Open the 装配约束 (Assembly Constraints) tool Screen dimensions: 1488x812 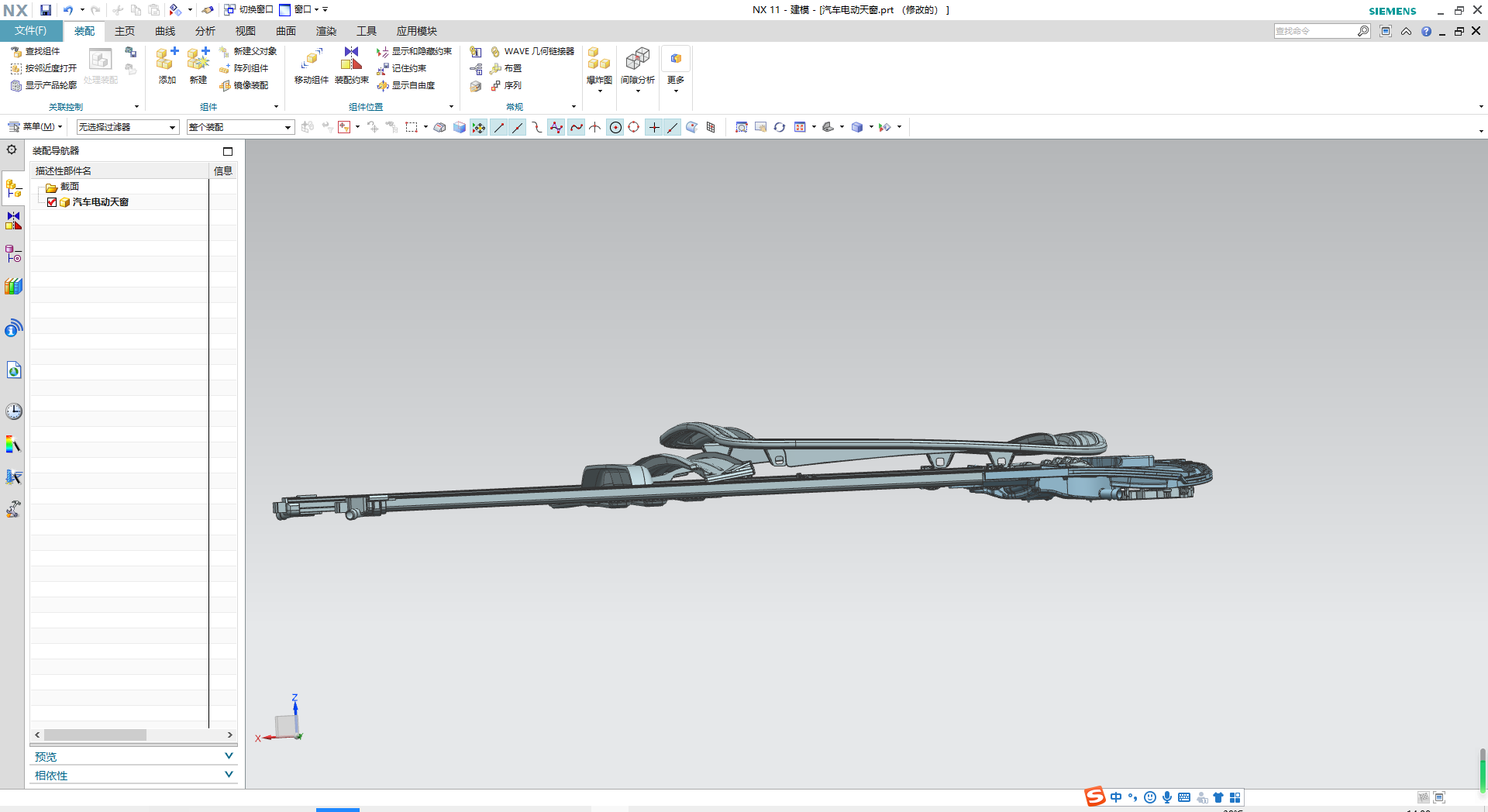tap(352, 60)
